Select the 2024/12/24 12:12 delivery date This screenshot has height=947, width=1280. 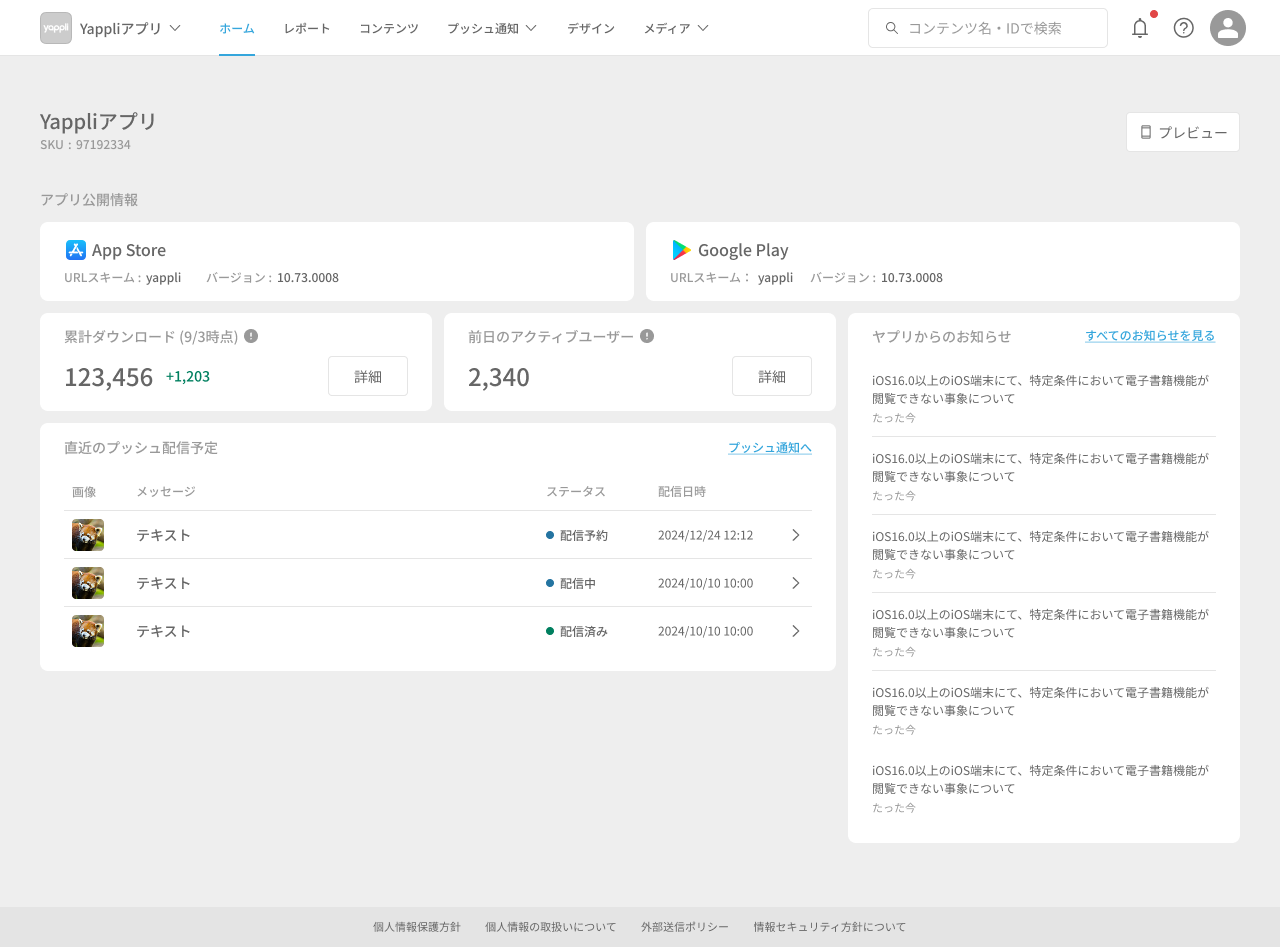(706, 535)
